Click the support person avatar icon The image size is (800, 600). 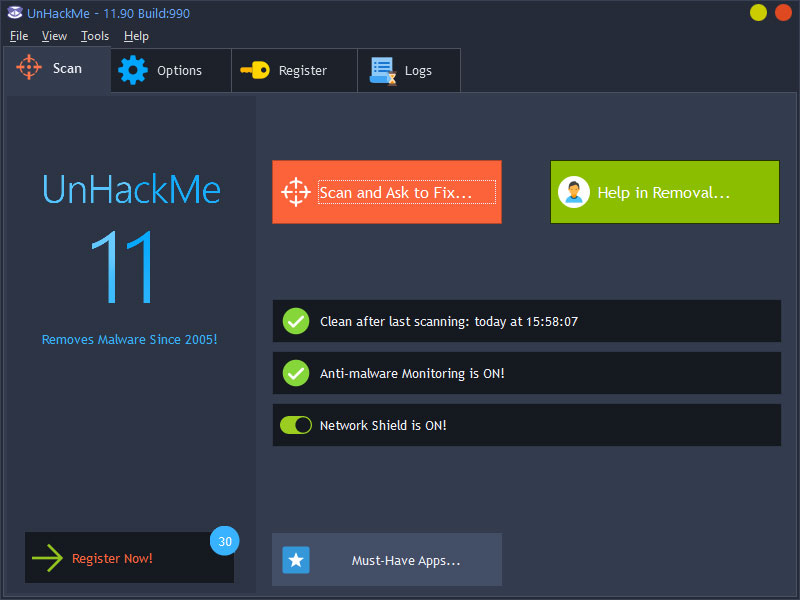pyautogui.click(x=574, y=192)
